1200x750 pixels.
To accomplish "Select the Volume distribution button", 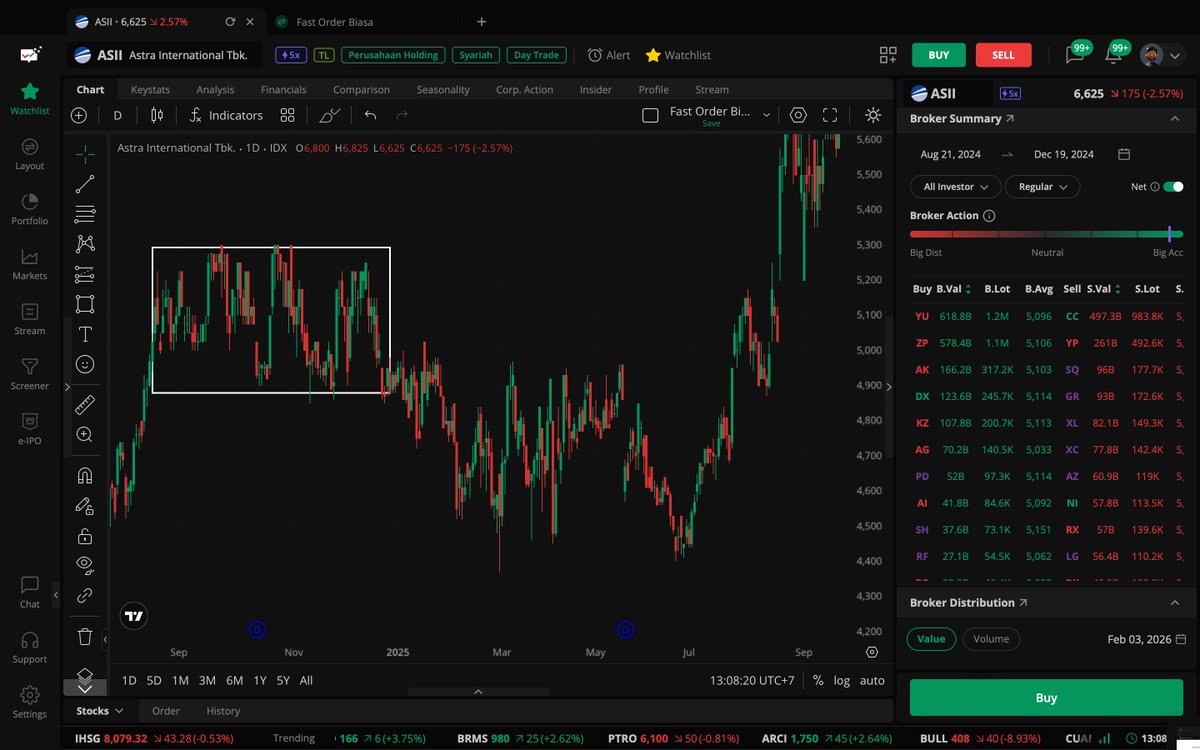I will pos(991,639).
